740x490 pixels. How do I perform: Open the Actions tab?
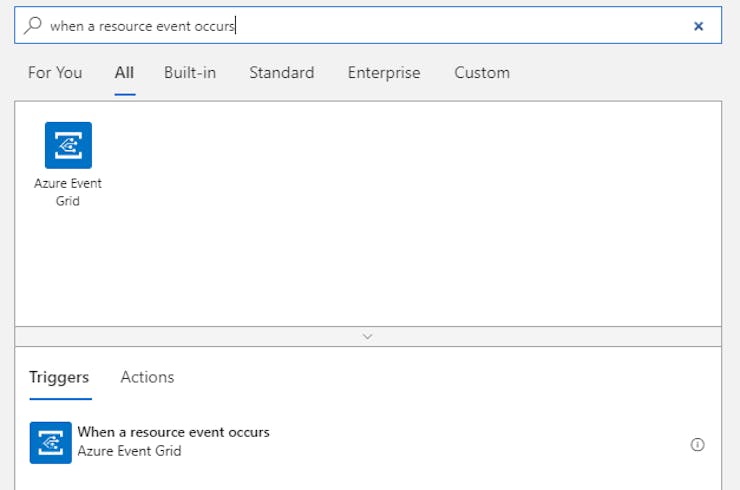click(147, 377)
